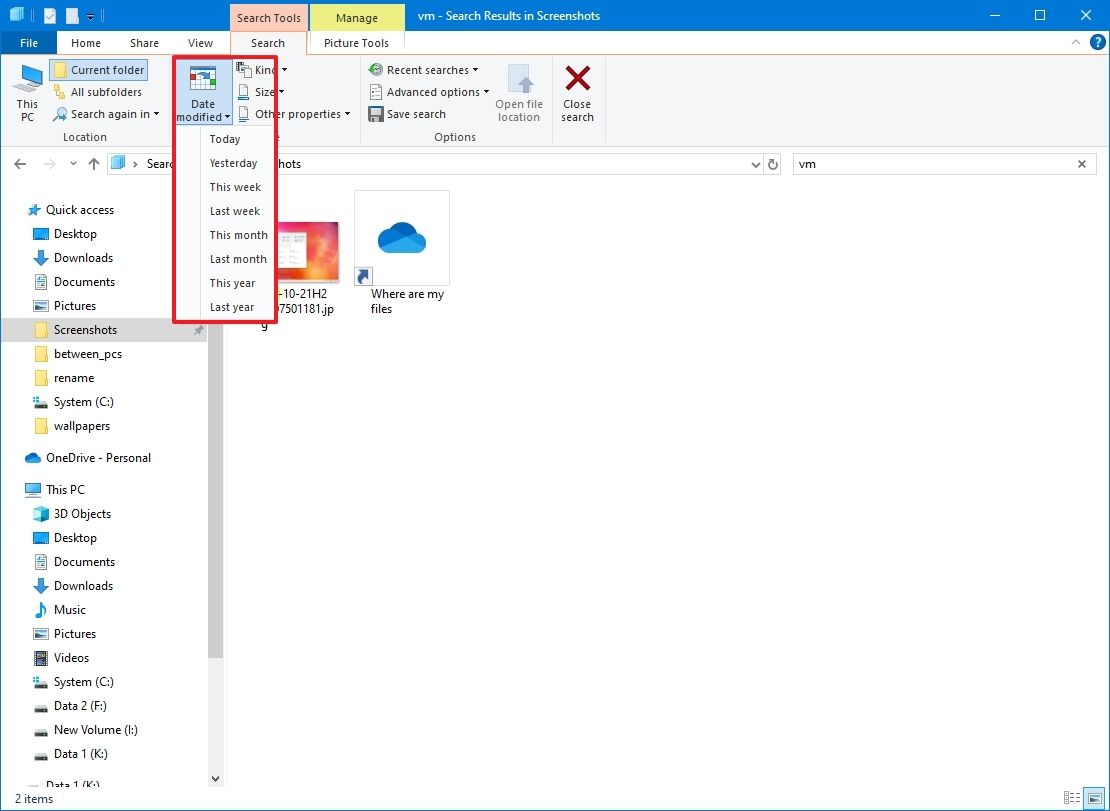This screenshot has width=1110, height=811.
Task: Switch to the Home ribbon tab
Action: (x=85, y=42)
